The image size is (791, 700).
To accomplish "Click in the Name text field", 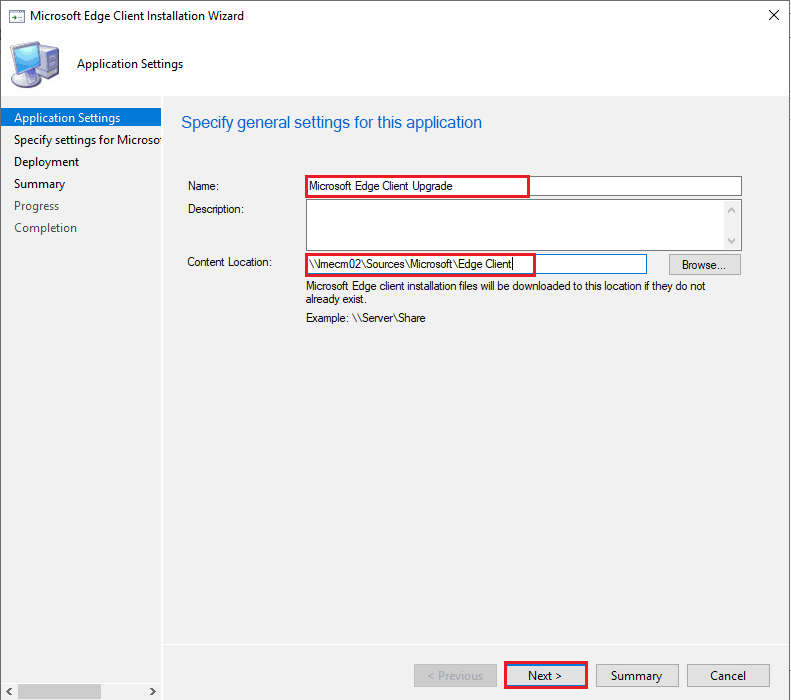I will point(523,186).
